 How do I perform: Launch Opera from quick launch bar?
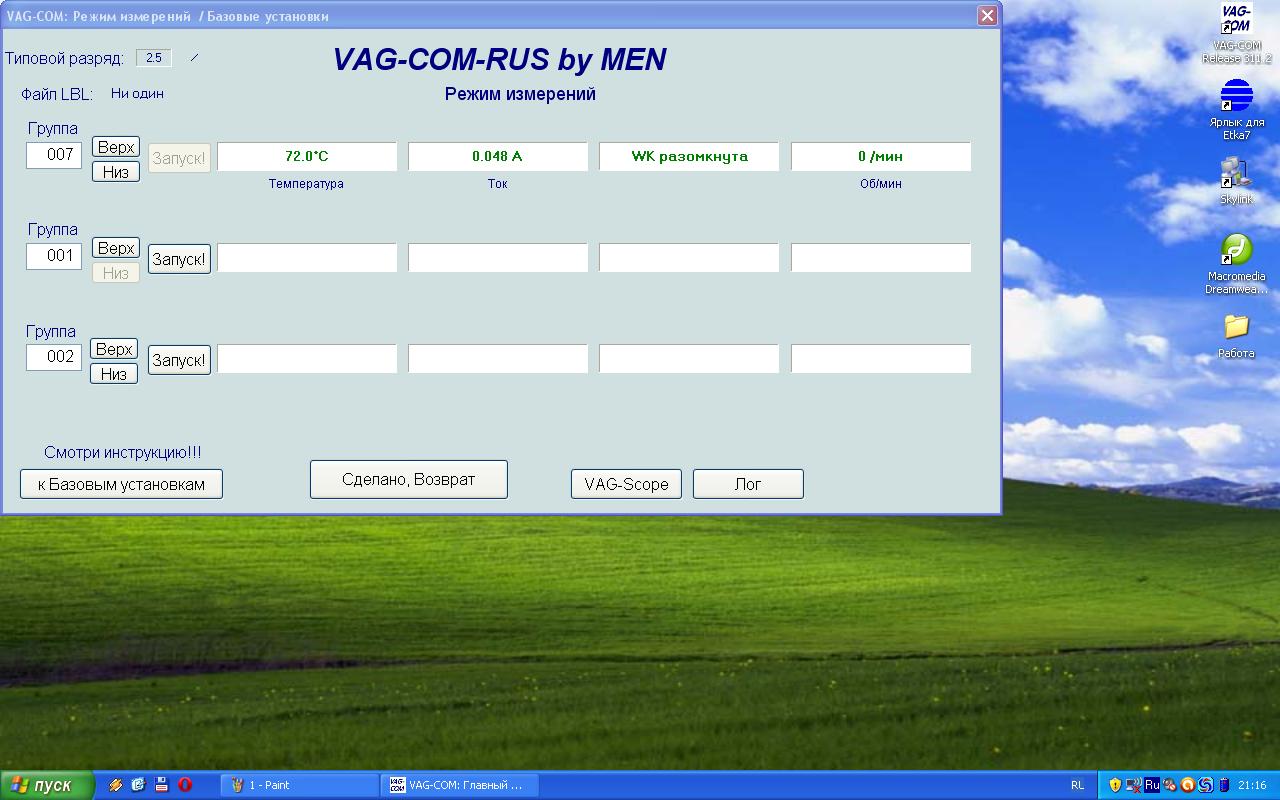point(185,785)
